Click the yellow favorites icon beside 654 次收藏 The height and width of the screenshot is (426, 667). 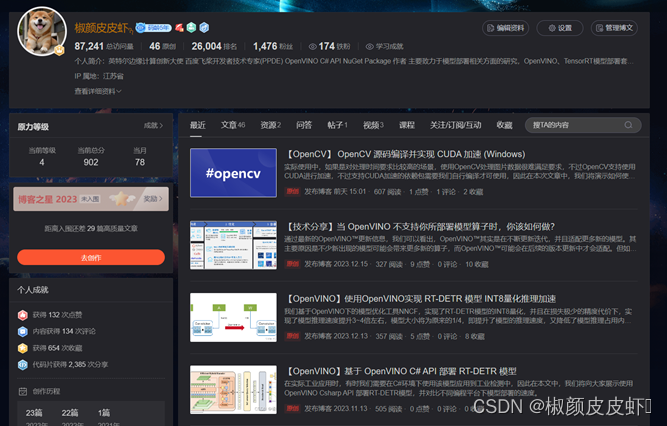tap(23, 348)
